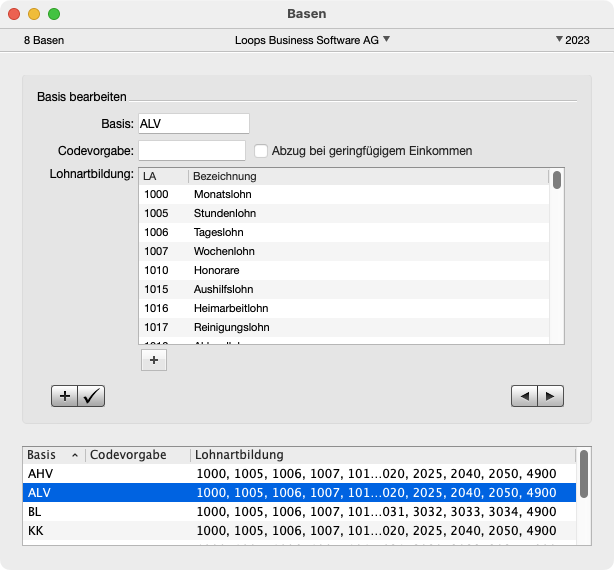Open the 2023 year dropdown

tap(572, 40)
